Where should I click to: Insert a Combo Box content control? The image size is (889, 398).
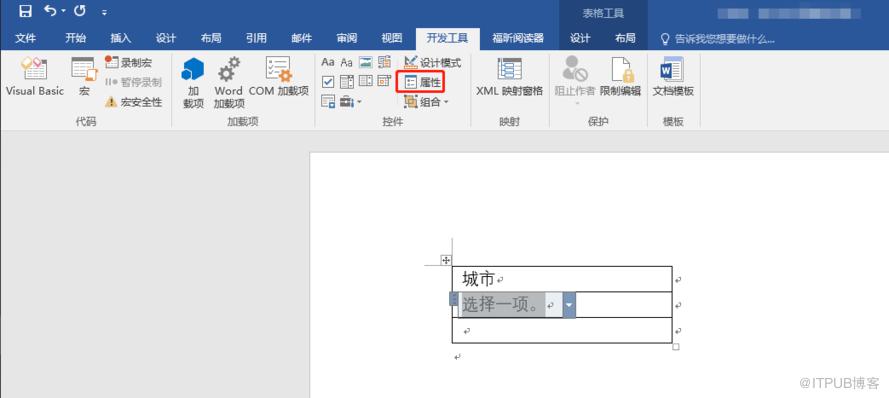coord(347,82)
